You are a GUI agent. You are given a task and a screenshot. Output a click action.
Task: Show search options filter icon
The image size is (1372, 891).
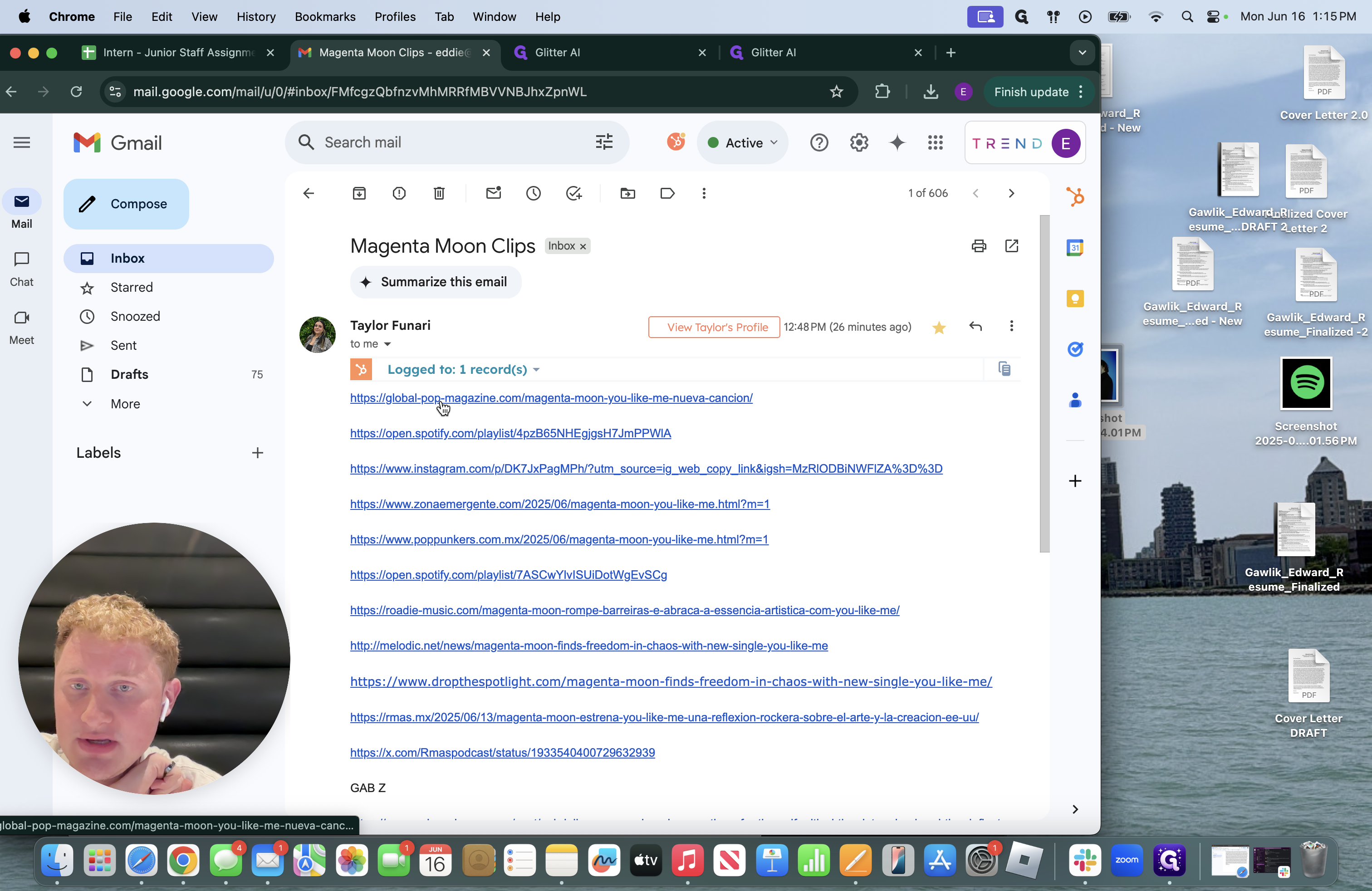pyautogui.click(x=604, y=142)
